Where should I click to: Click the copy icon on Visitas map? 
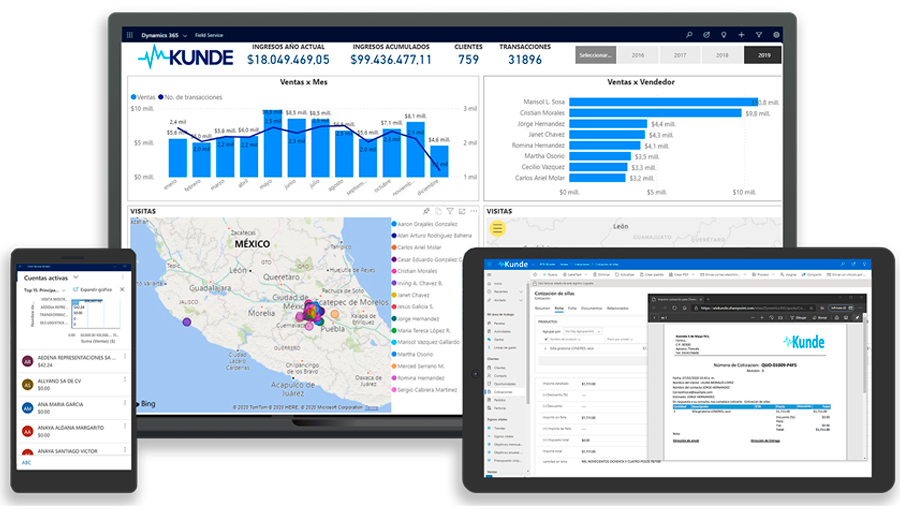[438, 211]
